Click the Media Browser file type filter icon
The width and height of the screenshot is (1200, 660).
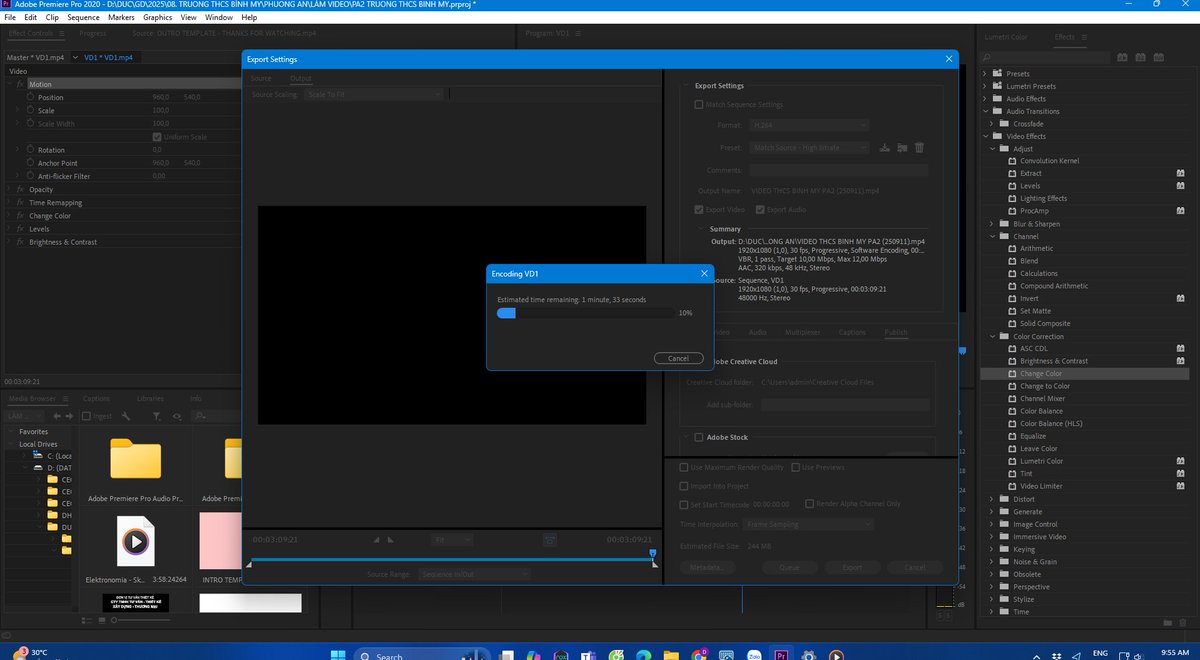[x=157, y=416]
